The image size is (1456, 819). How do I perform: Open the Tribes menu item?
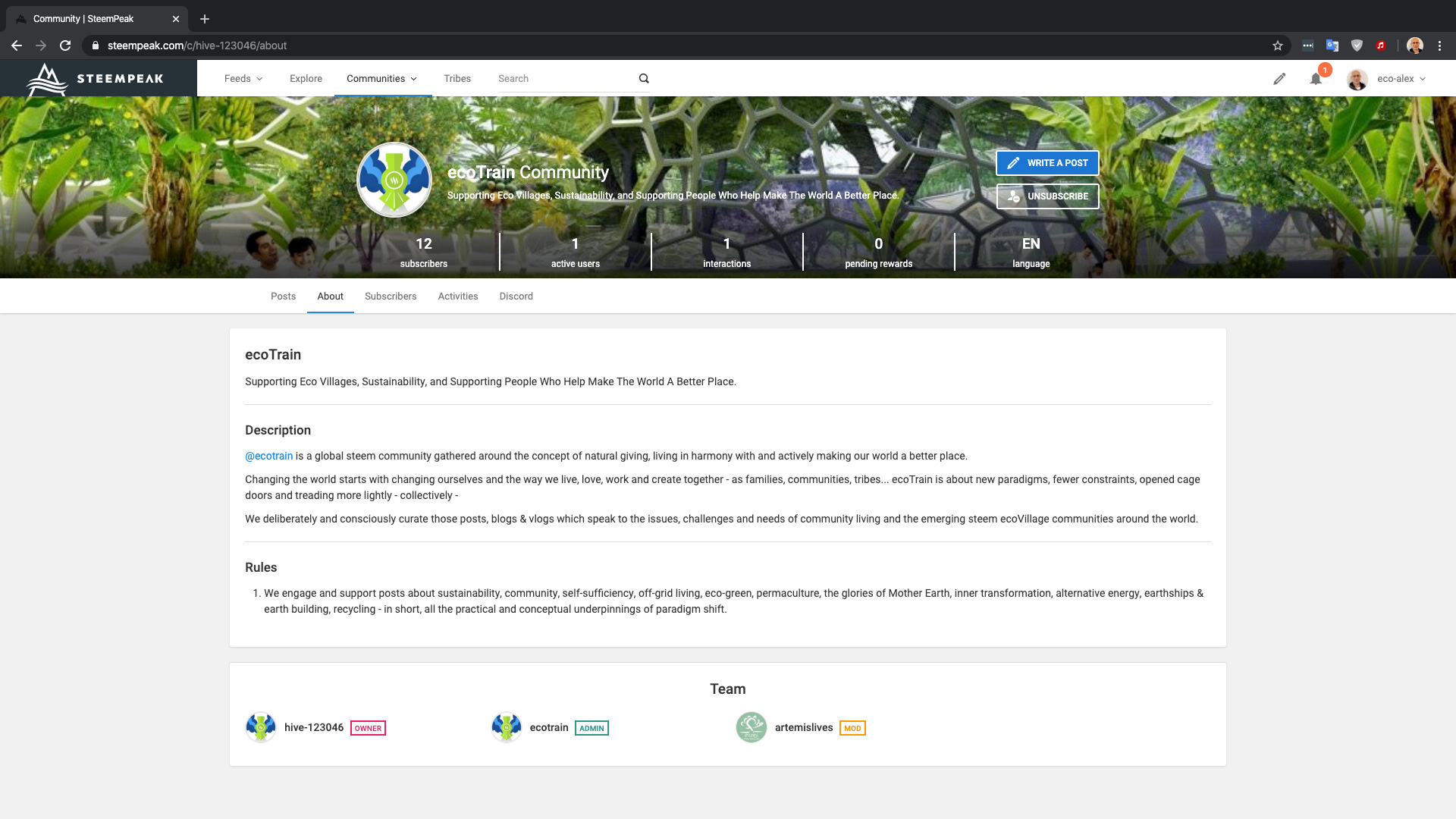pyautogui.click(x=457, y=79)
